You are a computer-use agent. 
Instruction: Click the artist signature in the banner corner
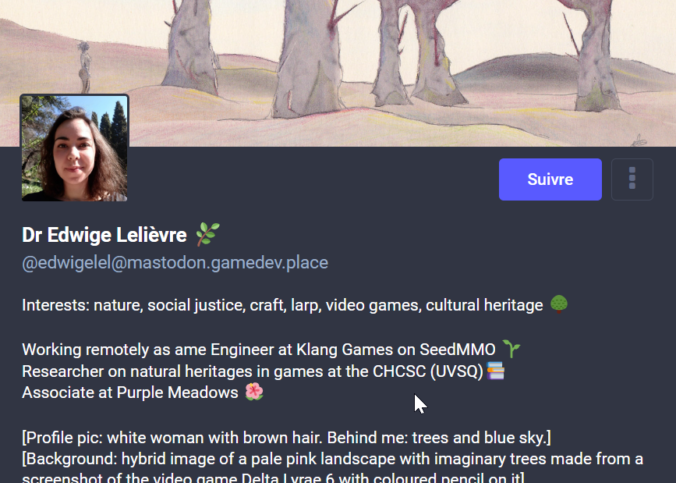(x=640, y=141)
